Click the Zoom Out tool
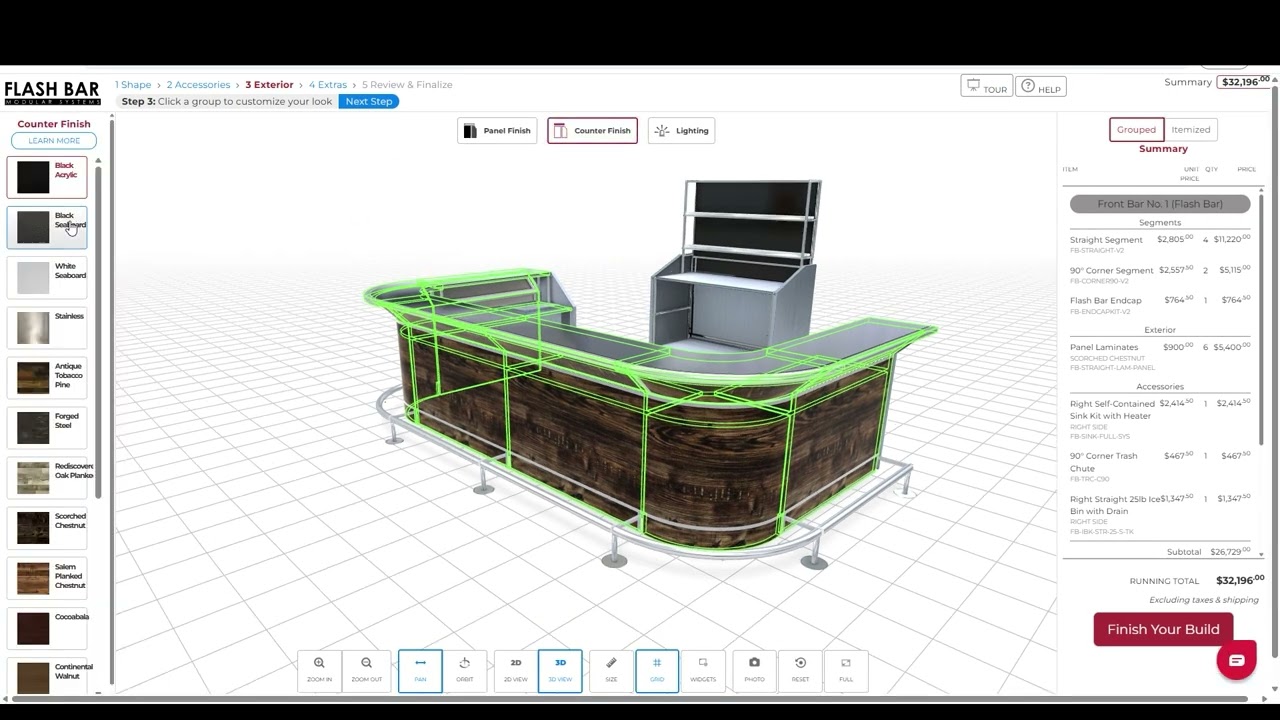 tap(366, 670)
